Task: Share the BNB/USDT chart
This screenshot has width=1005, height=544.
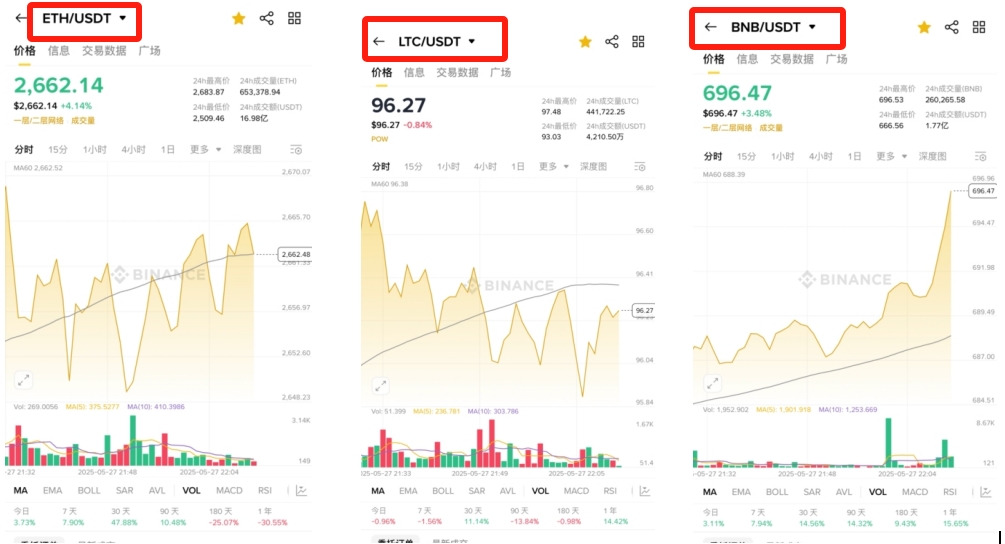Action: pos(952,27)
